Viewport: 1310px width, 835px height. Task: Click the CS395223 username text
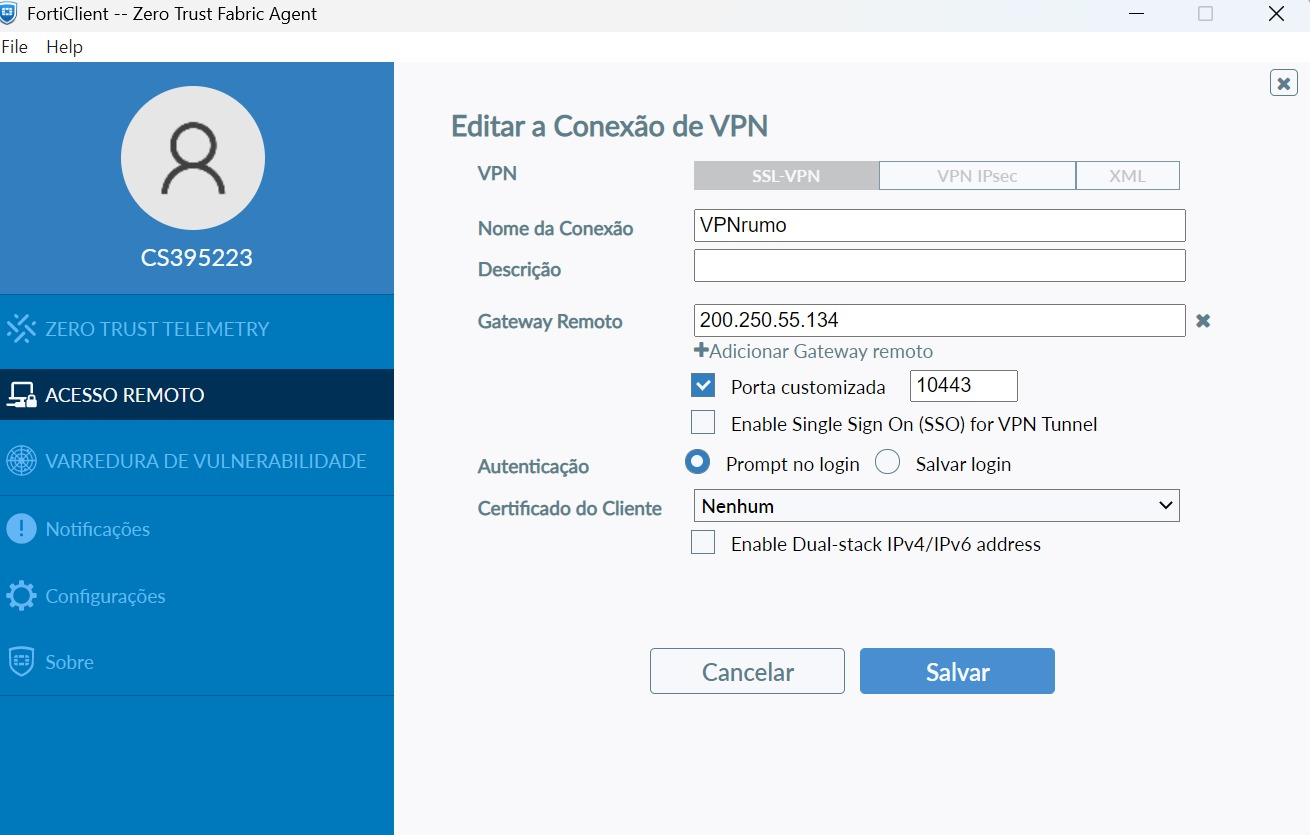(x=196, y=258)
